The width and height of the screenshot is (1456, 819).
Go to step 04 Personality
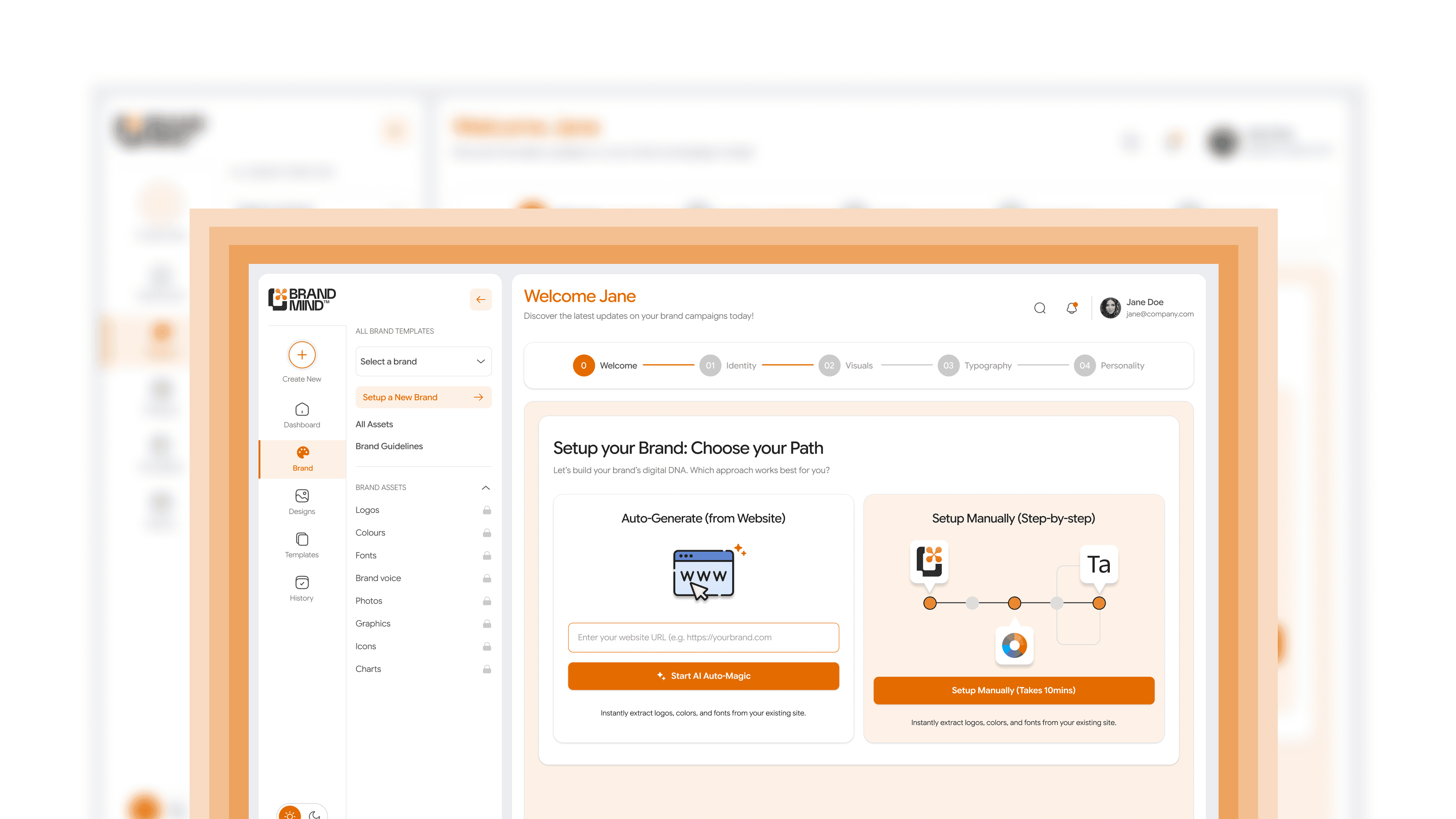[x=1109, y=365]
